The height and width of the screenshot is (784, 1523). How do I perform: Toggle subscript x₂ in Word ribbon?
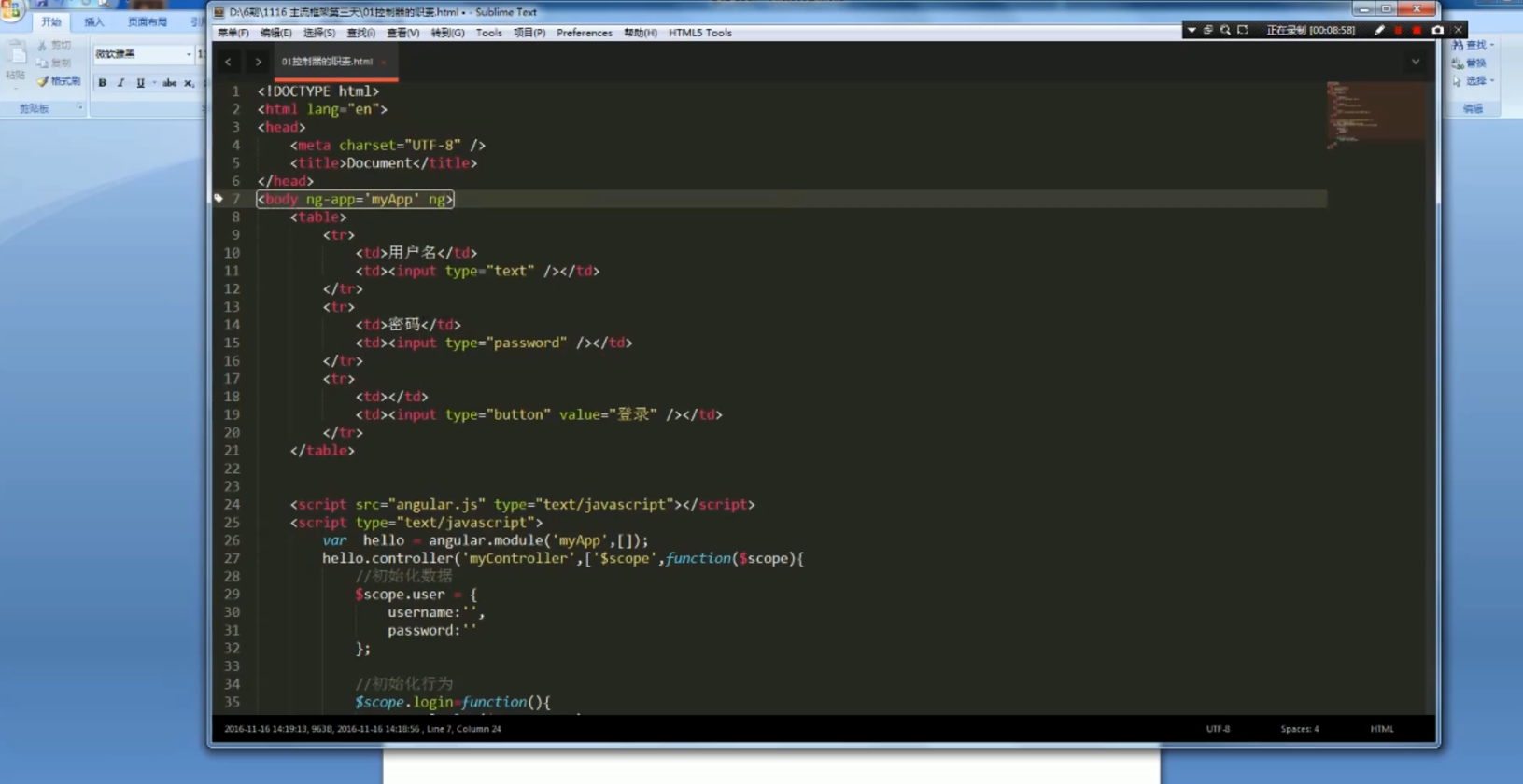[189, 83]
